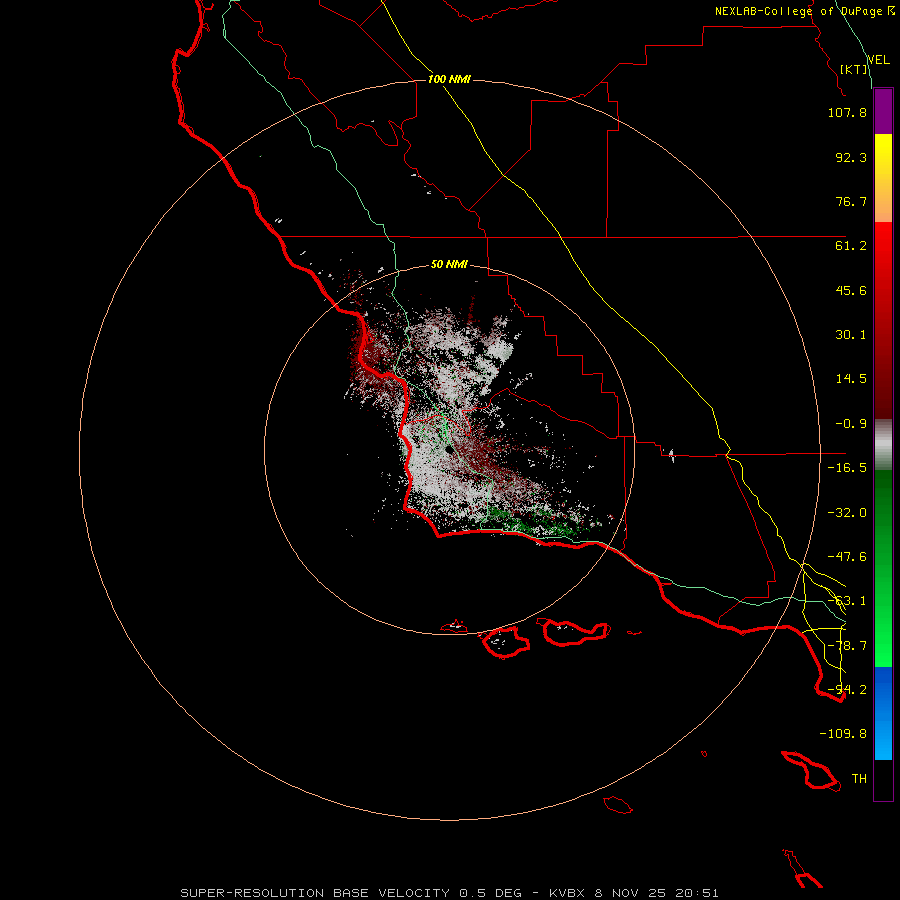
Task: Click the "[KT]" units label
Action: 854,69
